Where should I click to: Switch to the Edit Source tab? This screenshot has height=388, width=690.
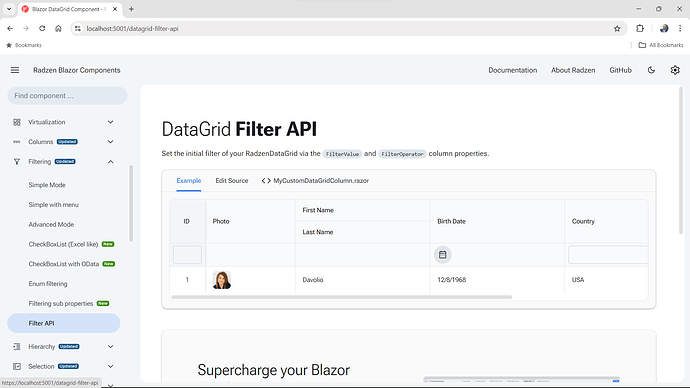click(x=232, y=180)
